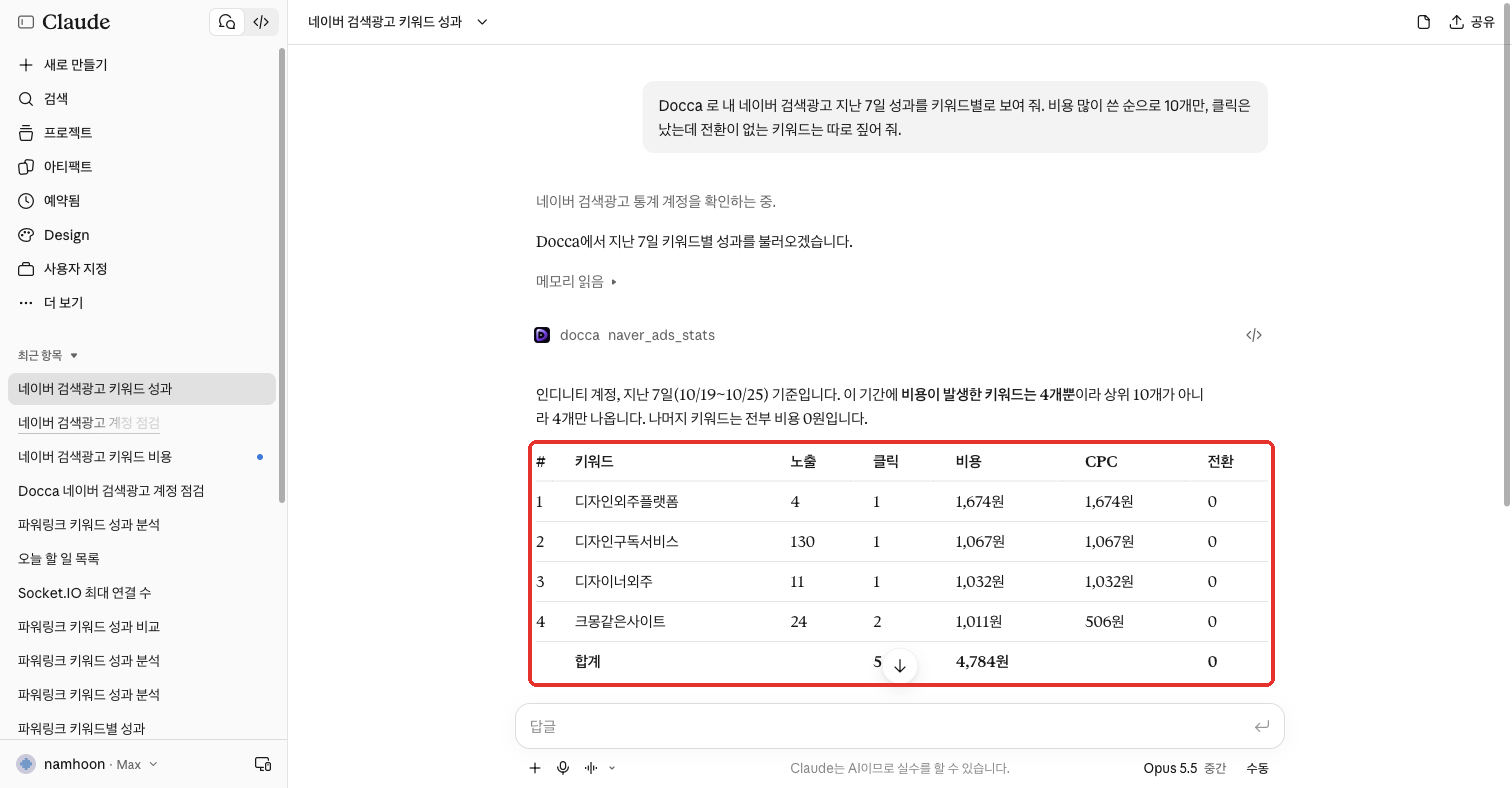Click the 수동 mode option
The image size is (1512, 788).
point(1257,768)
